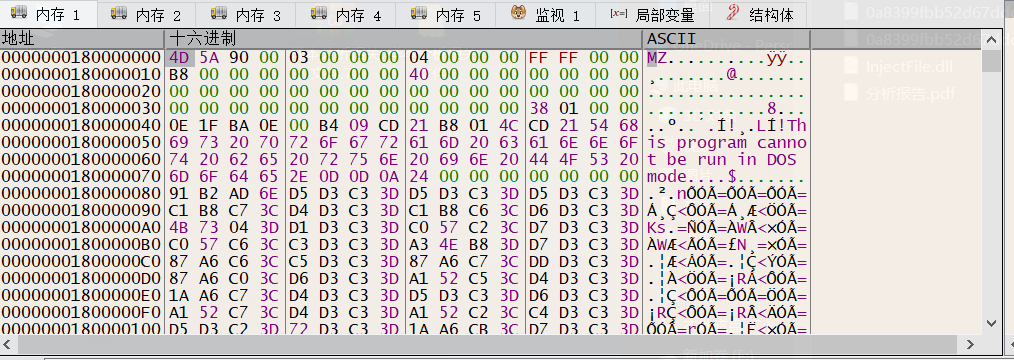Select address 0000000180000040
Screen dimensions: 1014x360
click(x=81, y=125)
